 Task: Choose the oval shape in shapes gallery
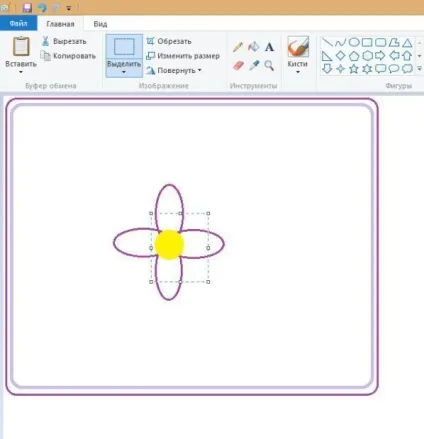pyautogui.click(x=354, y=42)
